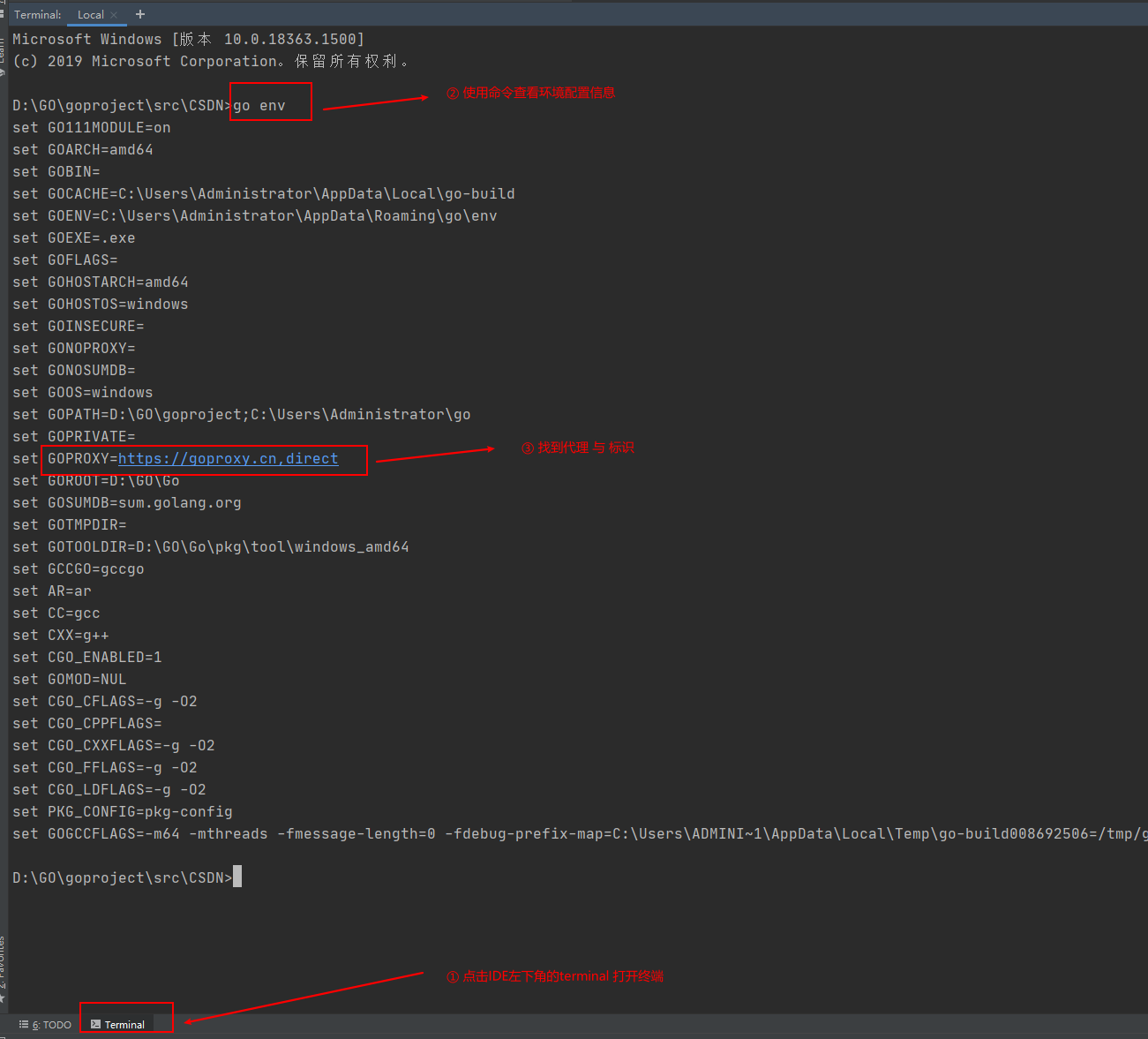Click the 'set CXX=g++' line

[x=61, y=636]
